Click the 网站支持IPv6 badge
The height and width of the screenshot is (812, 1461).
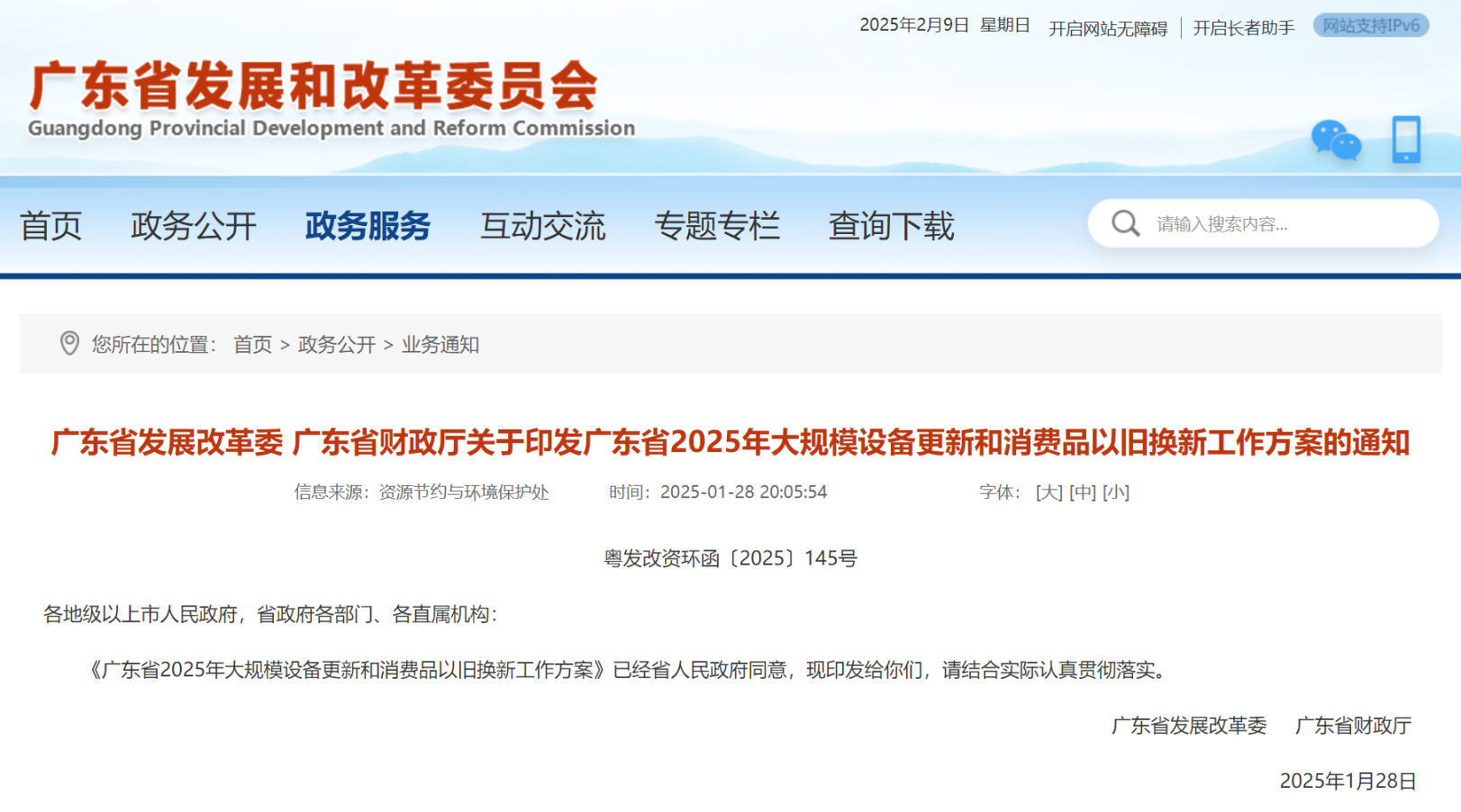pos(1370,26)
